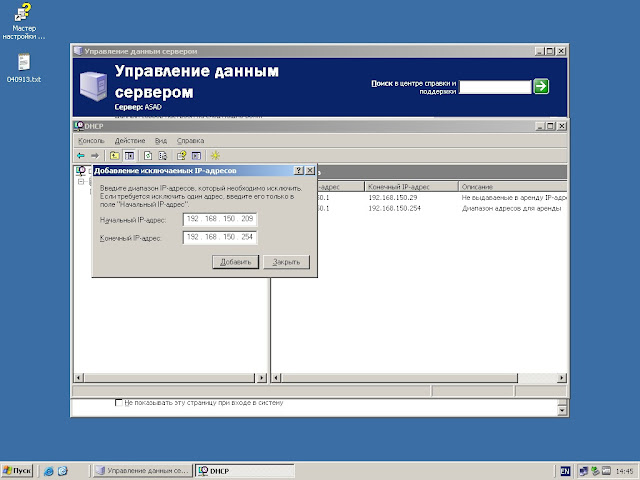Switch to Управление данным сервером taskbar button
Image resolution: width=640 pixels, height=480 pixels.
(x=143, y=471)
